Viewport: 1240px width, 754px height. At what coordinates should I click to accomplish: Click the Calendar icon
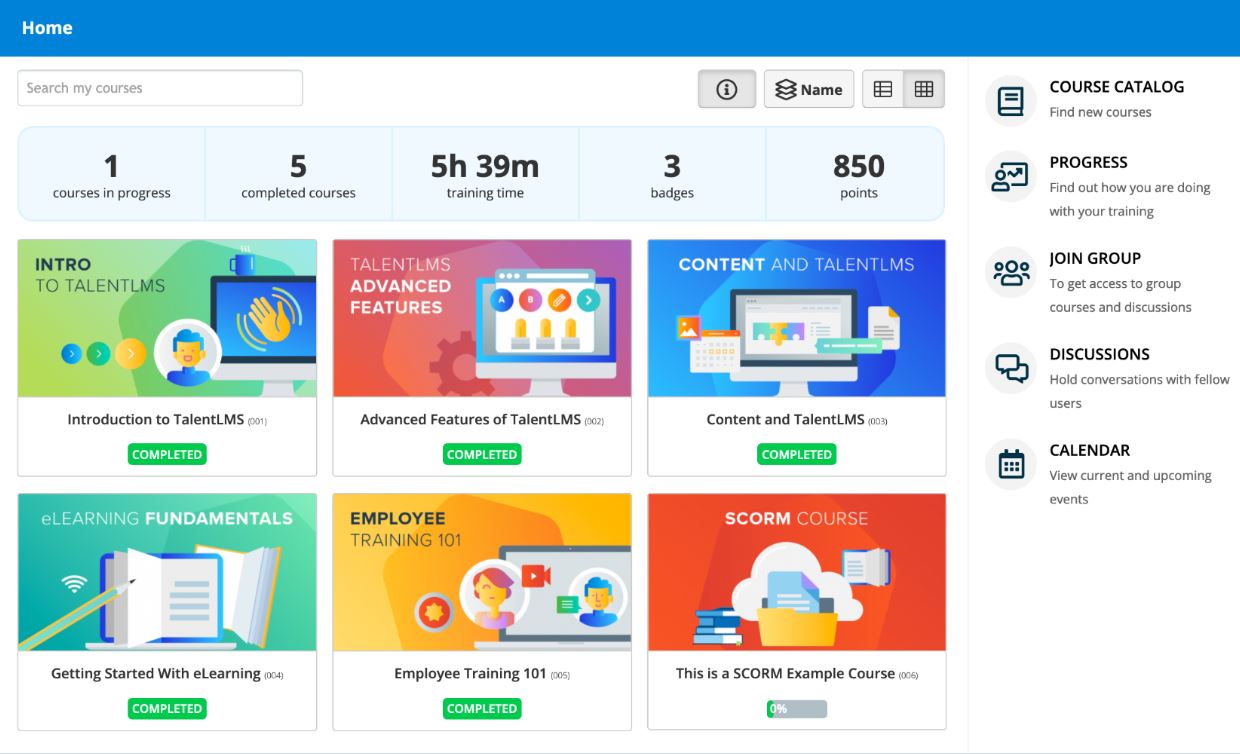[x=1011, y=465]
